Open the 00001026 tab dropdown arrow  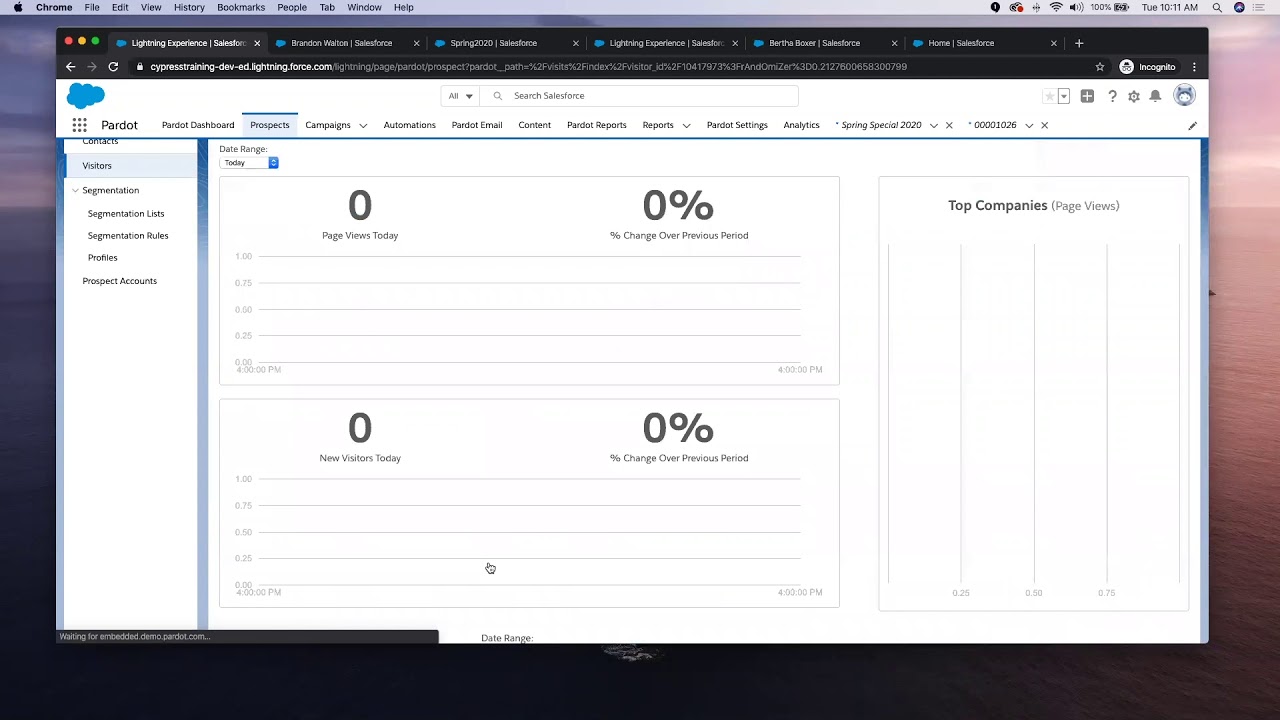(x=1029, y=126)
